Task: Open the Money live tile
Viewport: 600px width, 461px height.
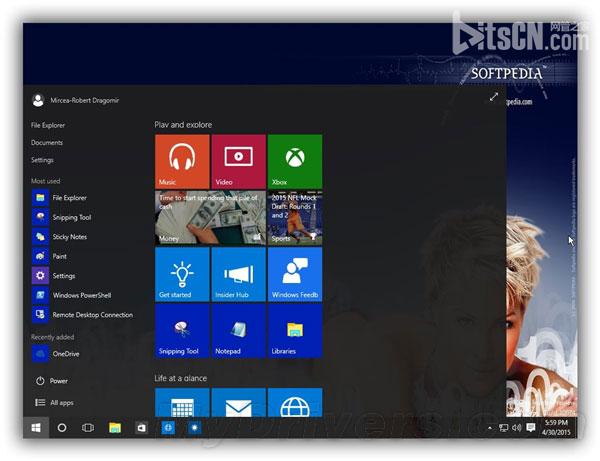Action: [210, 218]
